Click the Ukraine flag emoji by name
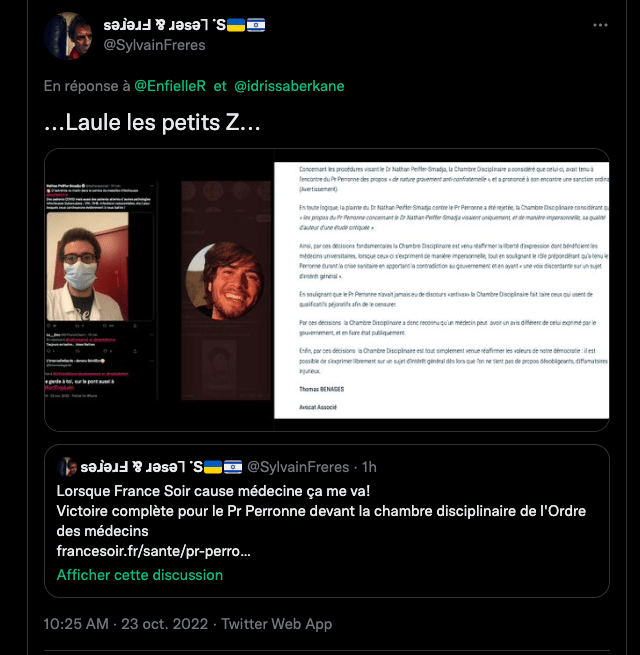640x655 pixels. (x=236, y=25)
